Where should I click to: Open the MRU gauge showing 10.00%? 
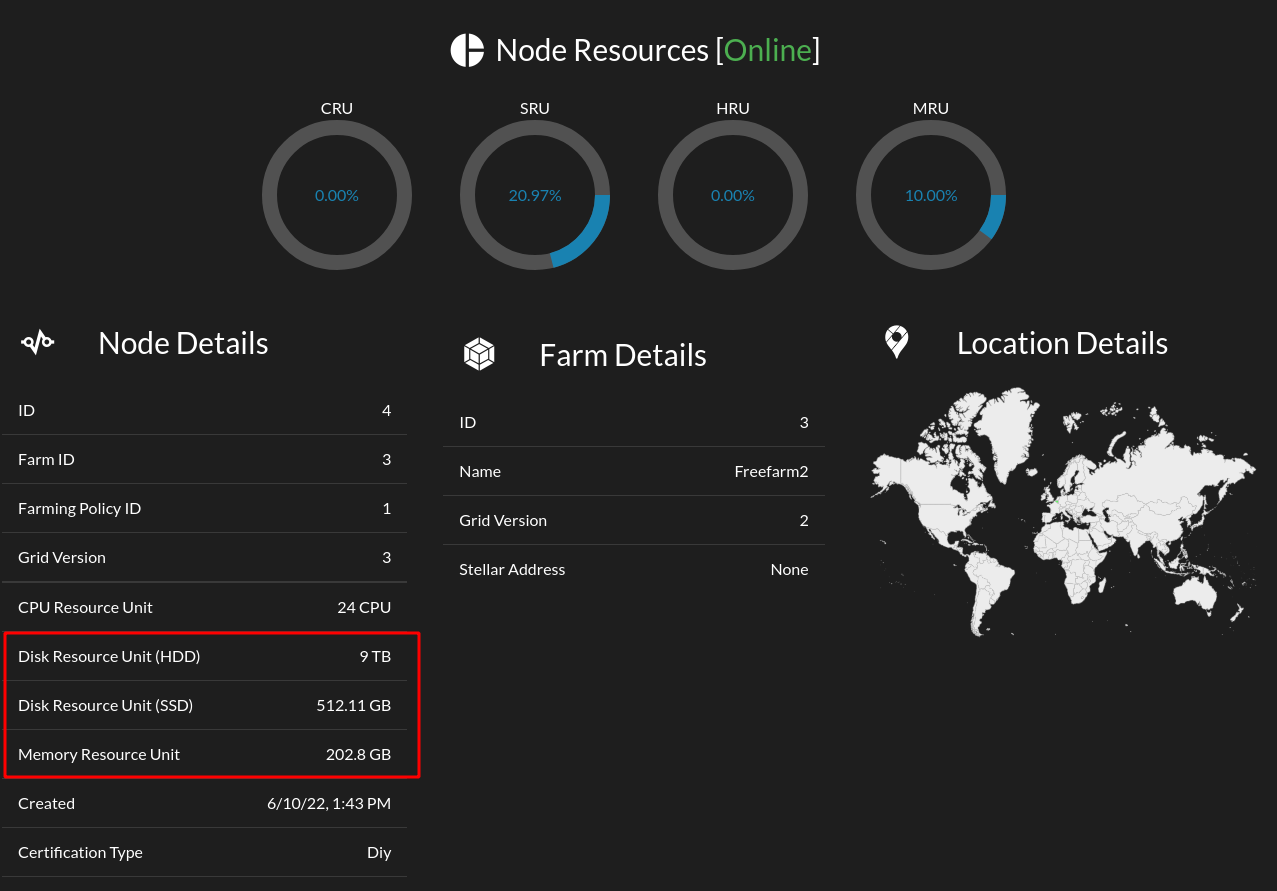[x=930, y=195]
